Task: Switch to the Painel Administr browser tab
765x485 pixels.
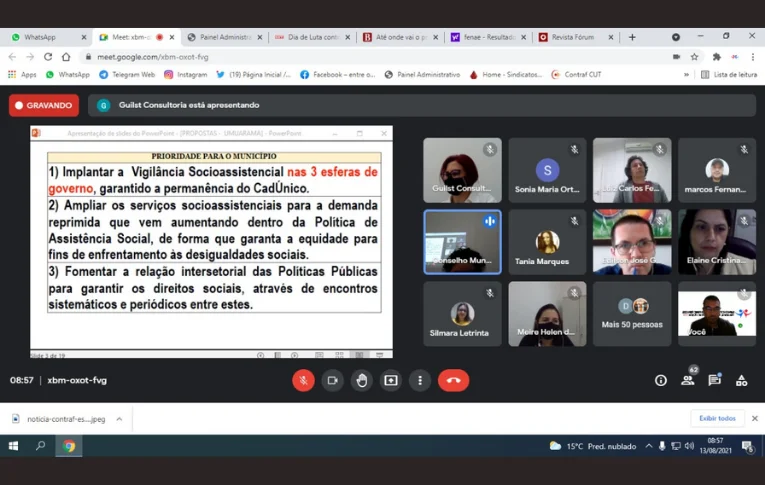Action: click(x=224, y=37)
